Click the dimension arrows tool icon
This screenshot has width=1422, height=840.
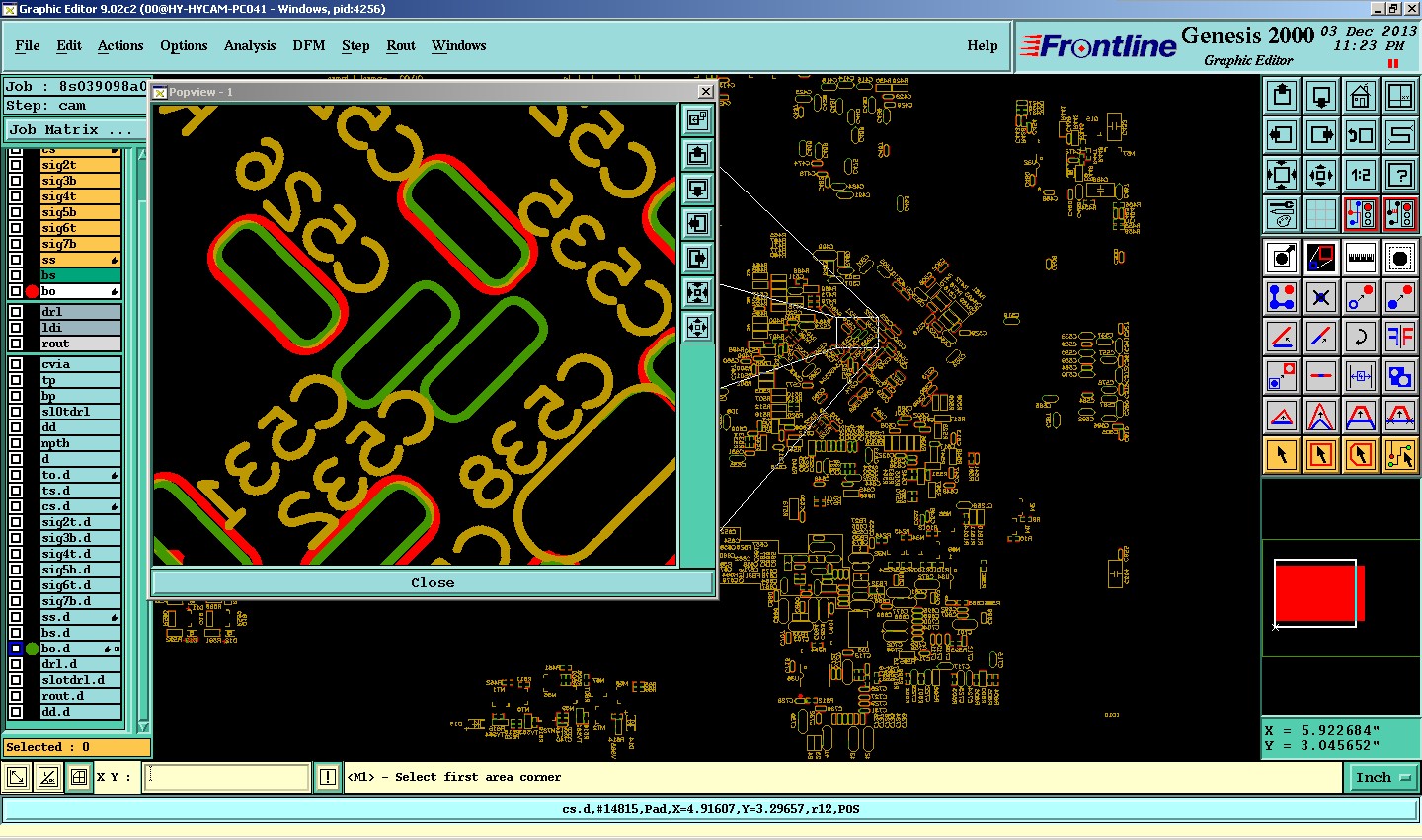[x=1361, y=376]
